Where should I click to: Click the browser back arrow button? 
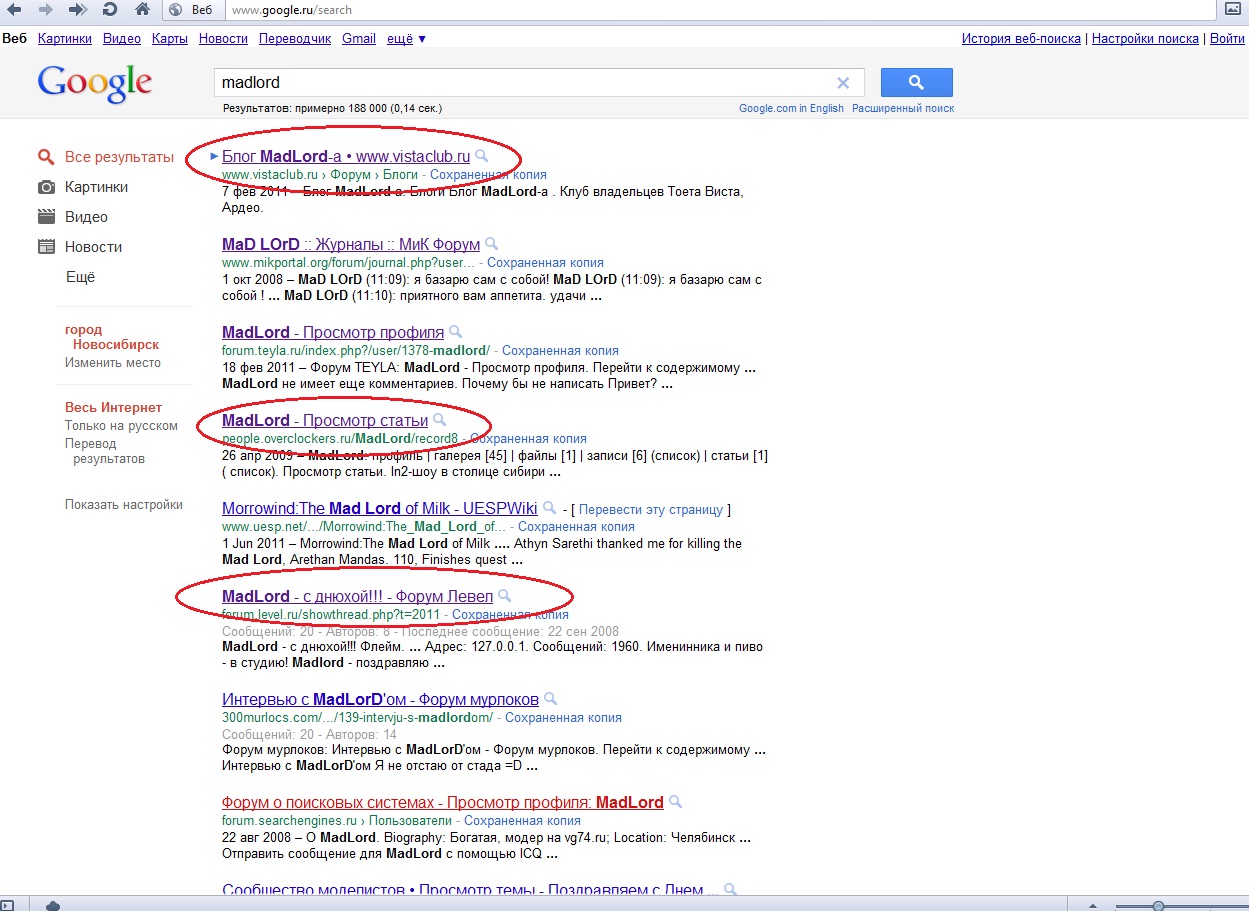pos(14,10)
